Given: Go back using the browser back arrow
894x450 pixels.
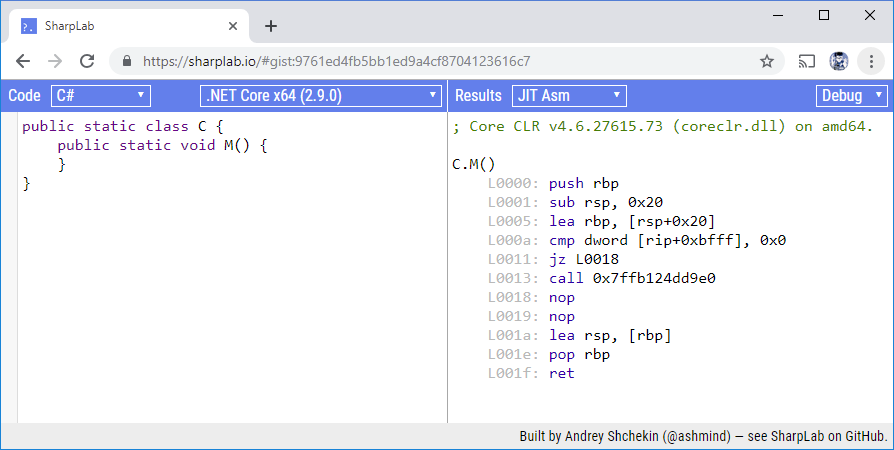Looking at the screenshot, I should click(x=23, y=61).
